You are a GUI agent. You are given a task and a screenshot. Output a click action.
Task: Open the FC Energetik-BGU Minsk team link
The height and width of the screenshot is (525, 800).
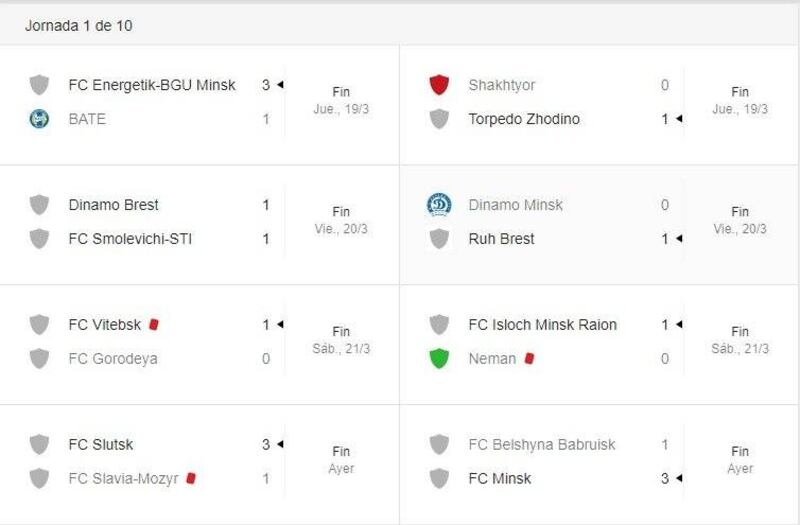pyautogui.click(x=152, y=85)
